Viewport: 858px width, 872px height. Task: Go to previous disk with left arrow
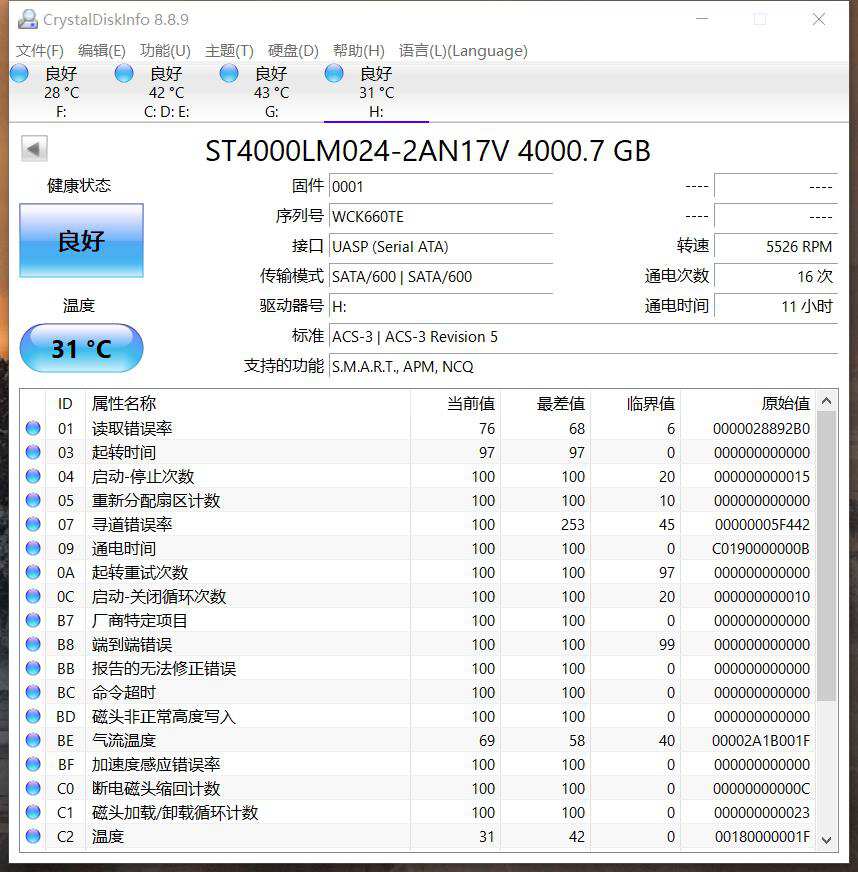click(x=34, y=148)
